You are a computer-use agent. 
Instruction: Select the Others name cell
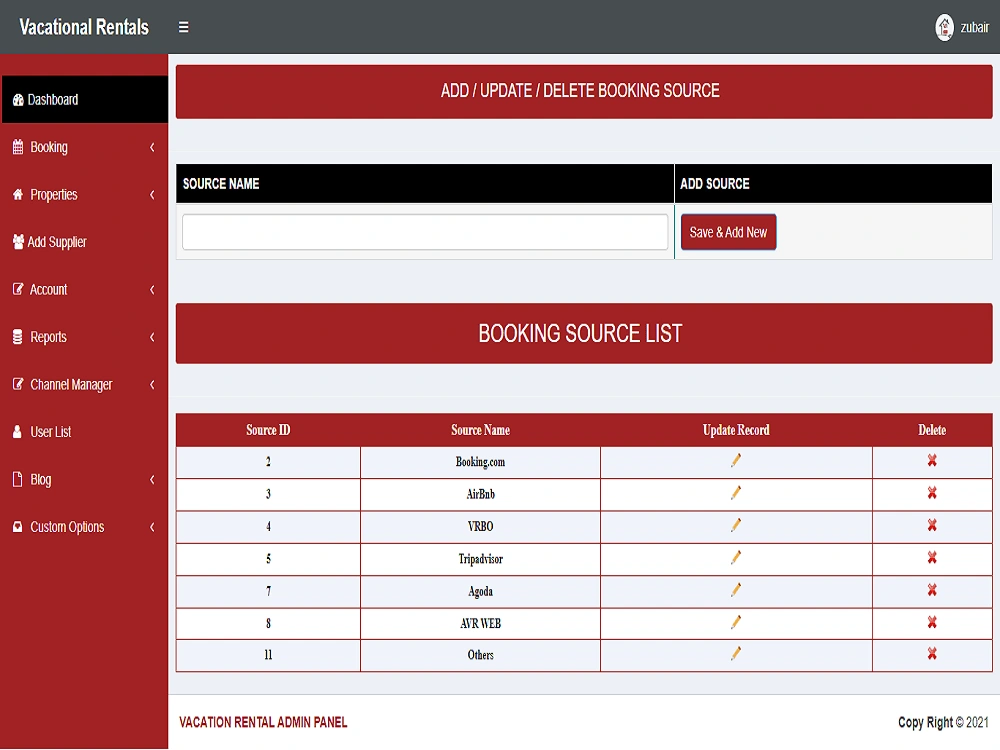[480, 655]
